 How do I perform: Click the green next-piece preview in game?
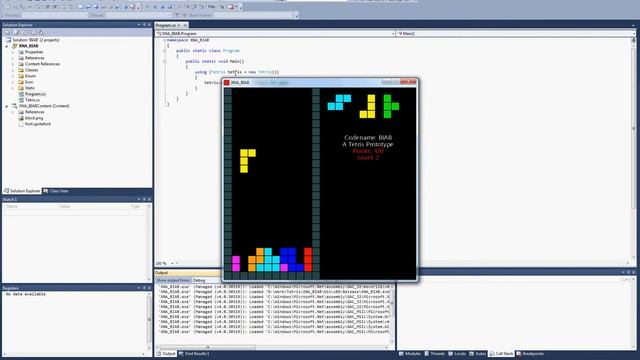tap(391, 107)
